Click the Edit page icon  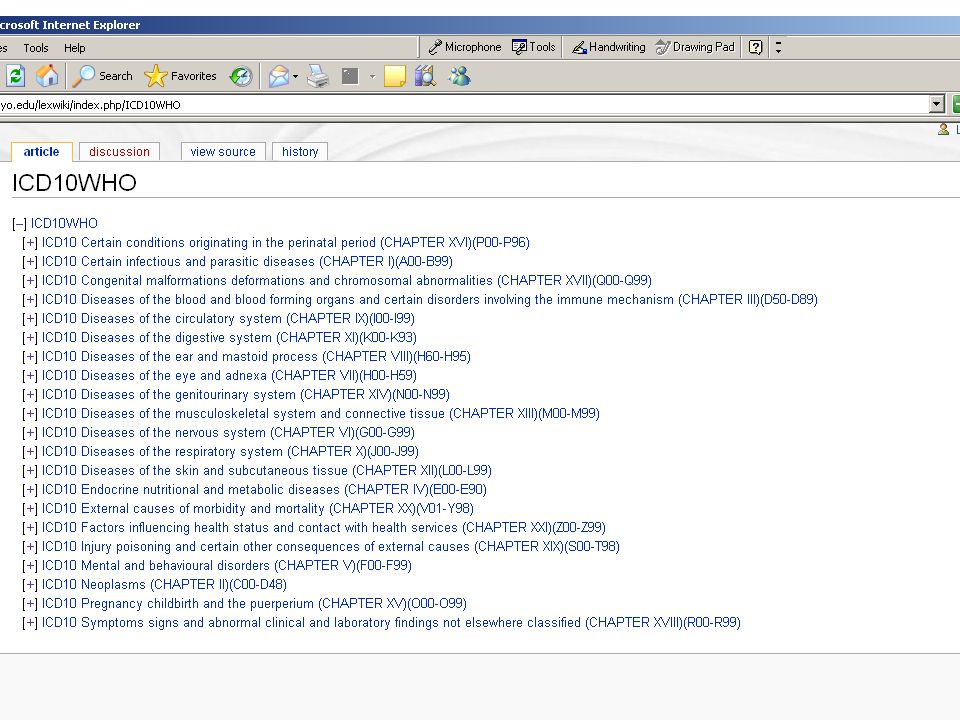point(350,77)
